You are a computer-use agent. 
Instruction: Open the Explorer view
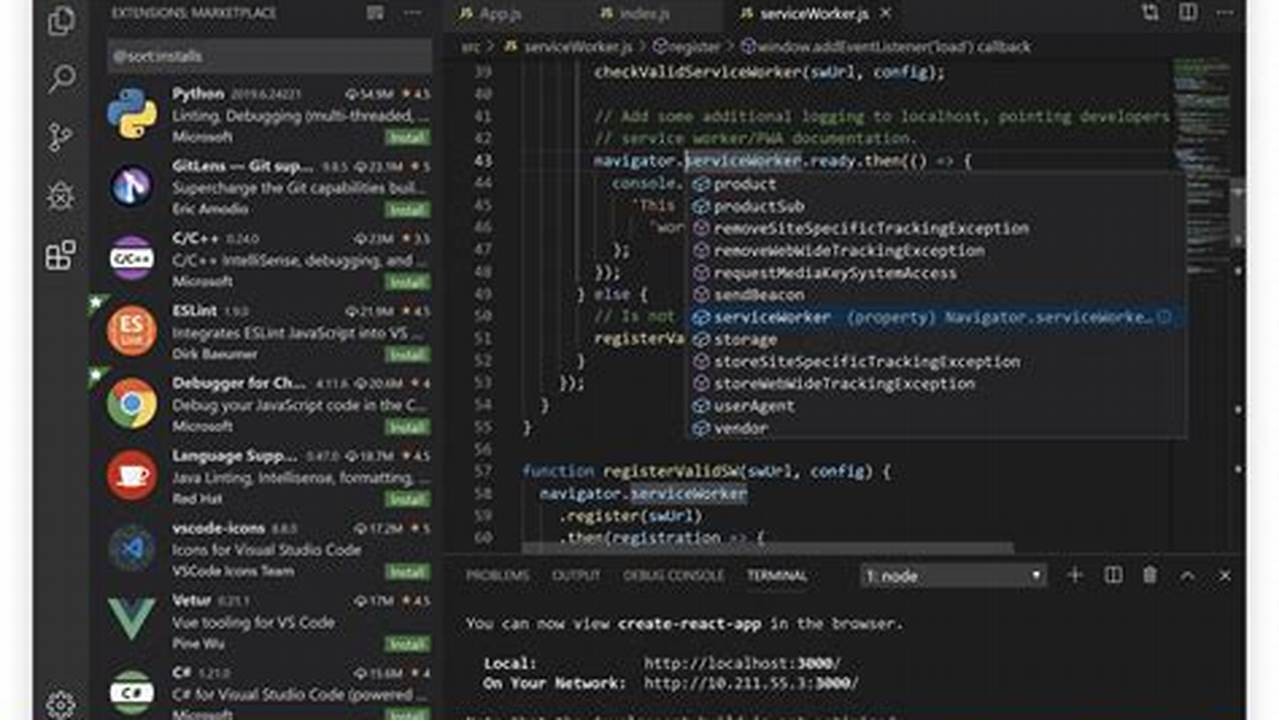[62, 20]
